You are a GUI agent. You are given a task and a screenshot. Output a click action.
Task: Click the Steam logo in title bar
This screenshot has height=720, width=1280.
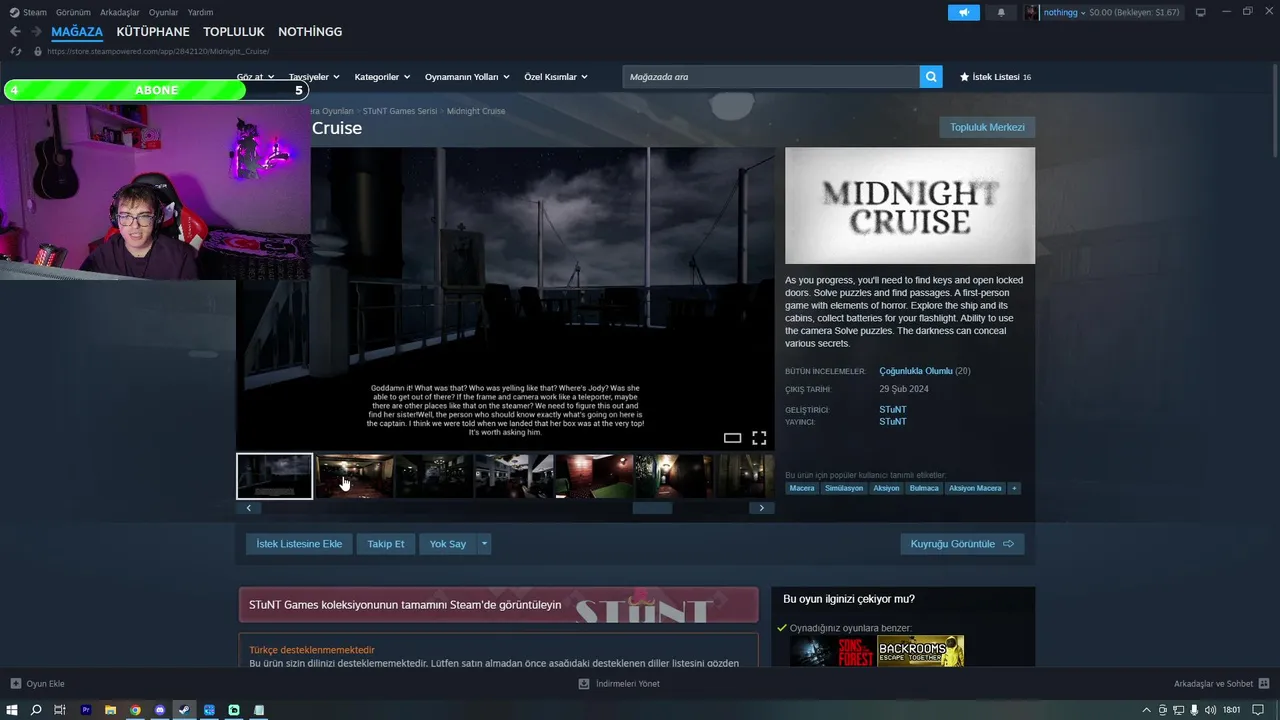(14, 12)
